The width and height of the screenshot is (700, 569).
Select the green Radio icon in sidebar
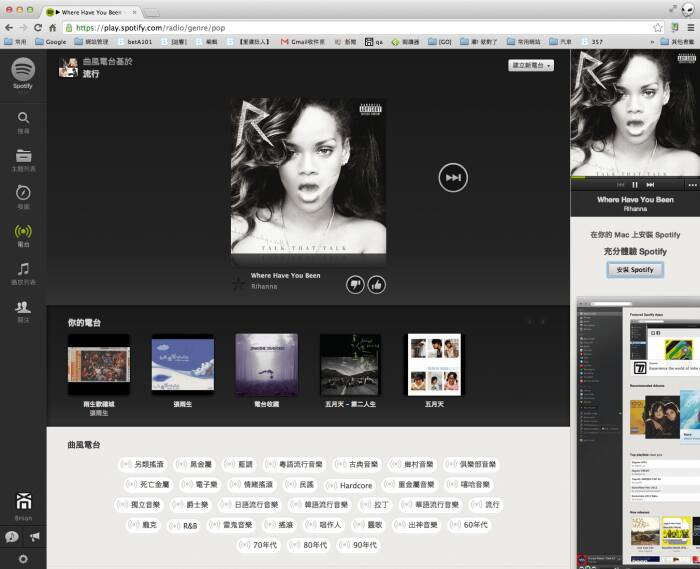tap(23, 231)
